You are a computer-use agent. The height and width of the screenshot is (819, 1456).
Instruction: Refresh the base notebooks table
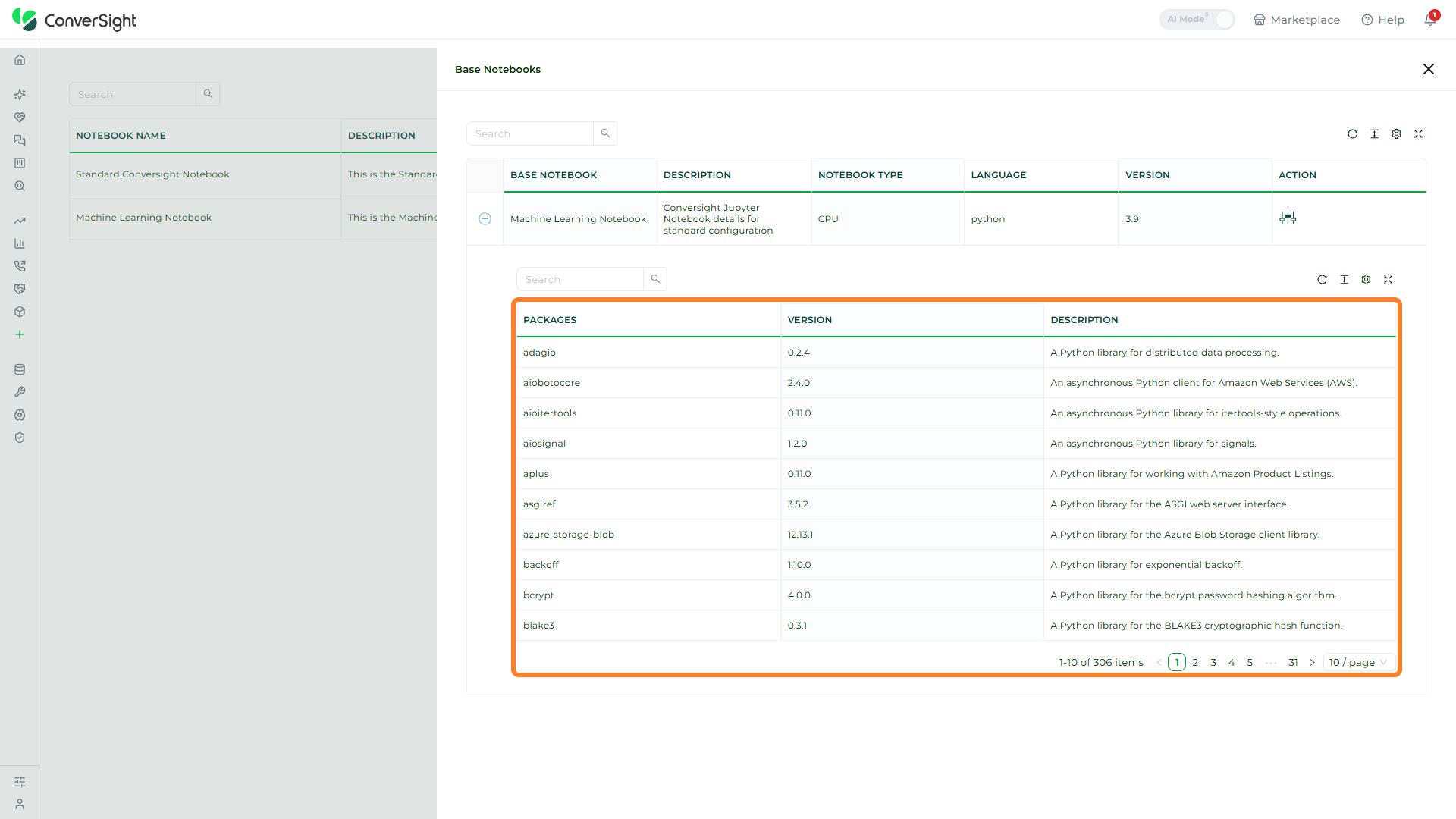click(1352, 134)
